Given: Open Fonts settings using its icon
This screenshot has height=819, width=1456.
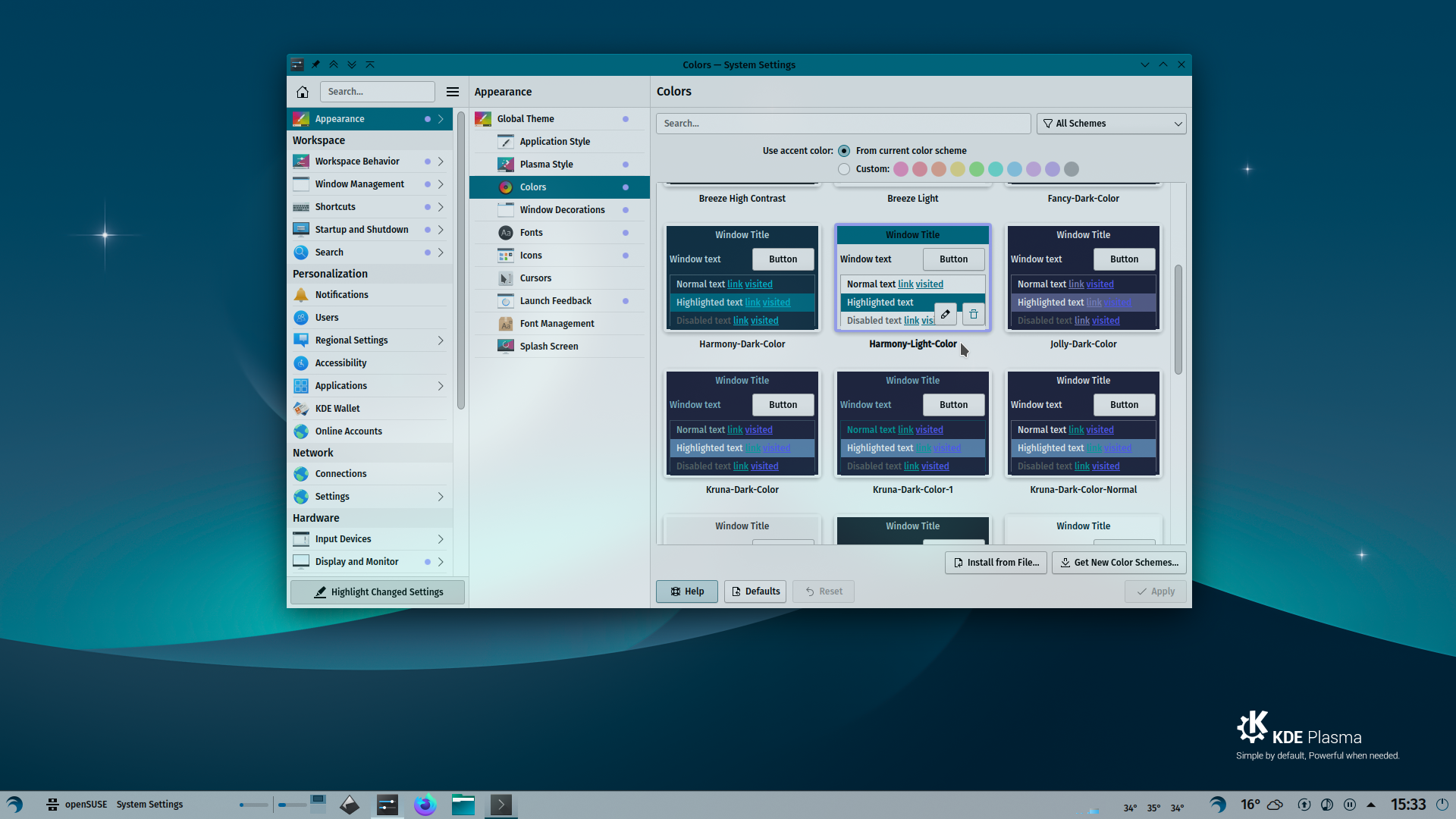Looking at the screenshot, I should 506,232.
